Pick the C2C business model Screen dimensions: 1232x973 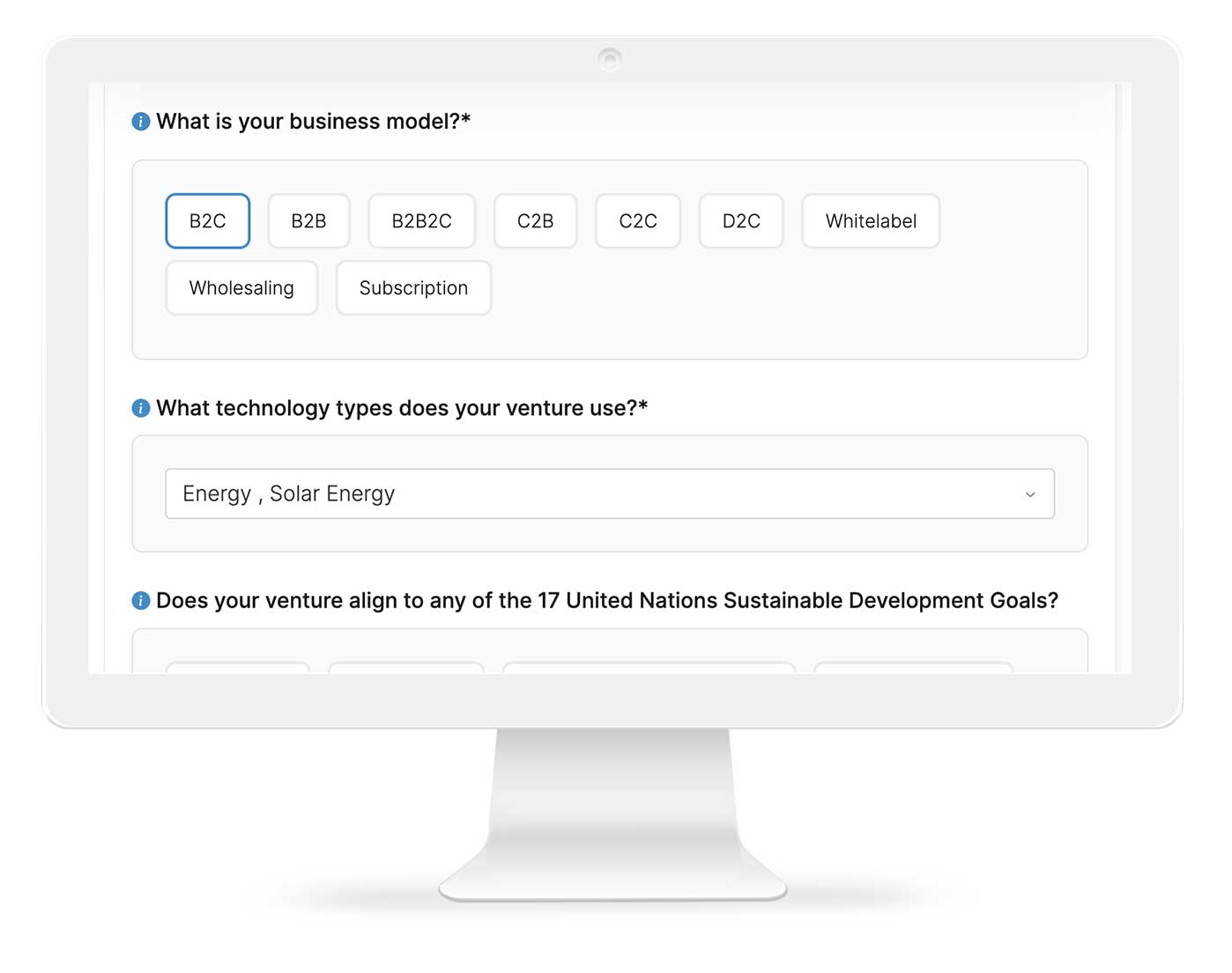638,221
